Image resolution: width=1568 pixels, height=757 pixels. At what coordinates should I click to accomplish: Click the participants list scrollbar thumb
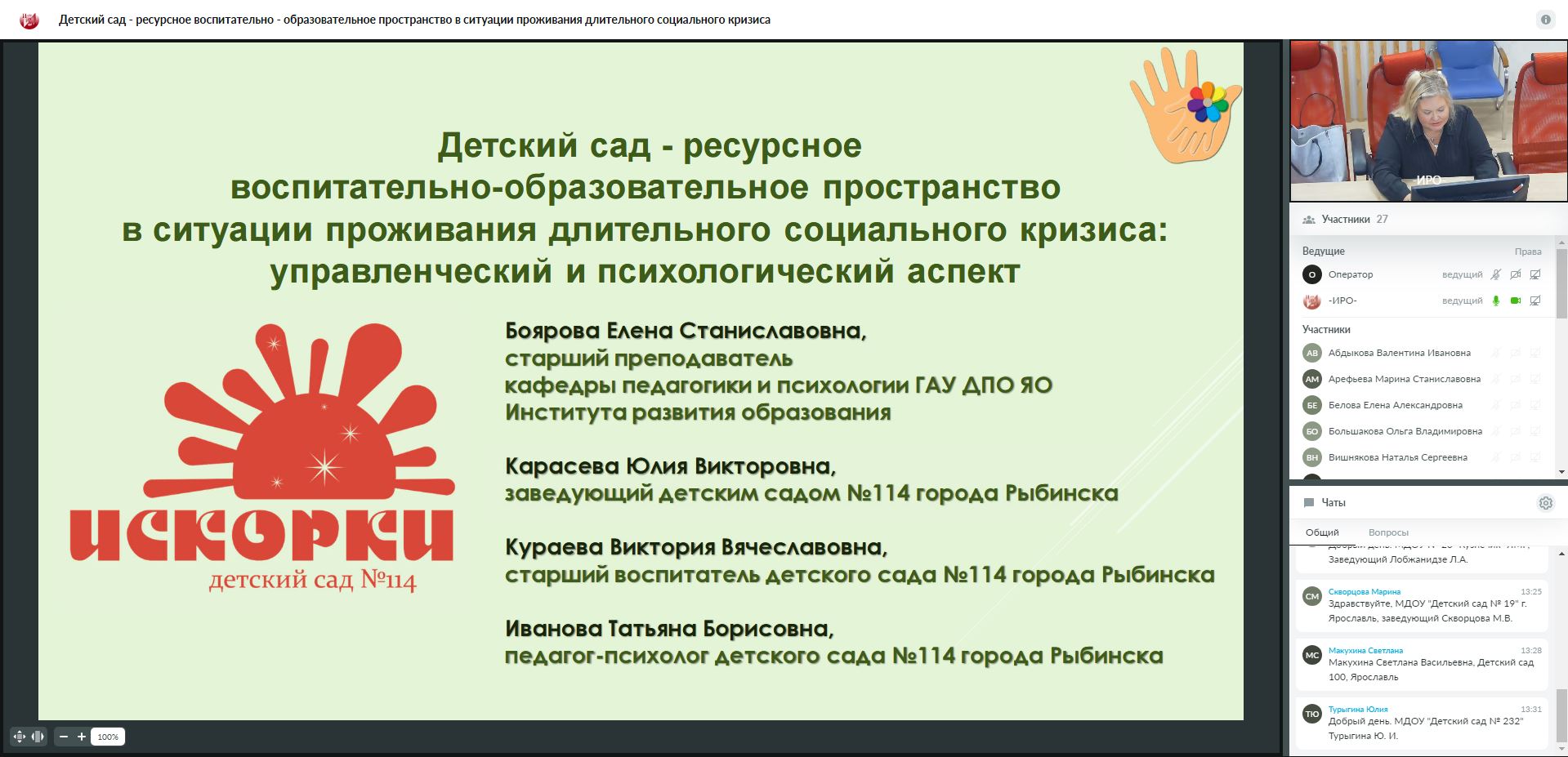[1562, 283]
